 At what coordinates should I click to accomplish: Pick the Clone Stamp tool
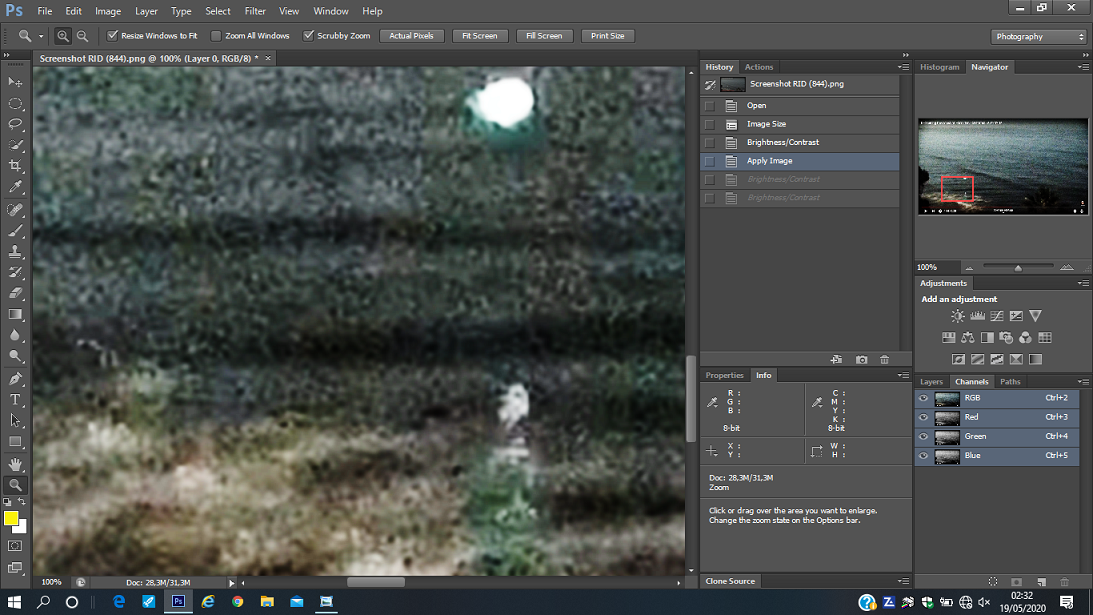15,251
